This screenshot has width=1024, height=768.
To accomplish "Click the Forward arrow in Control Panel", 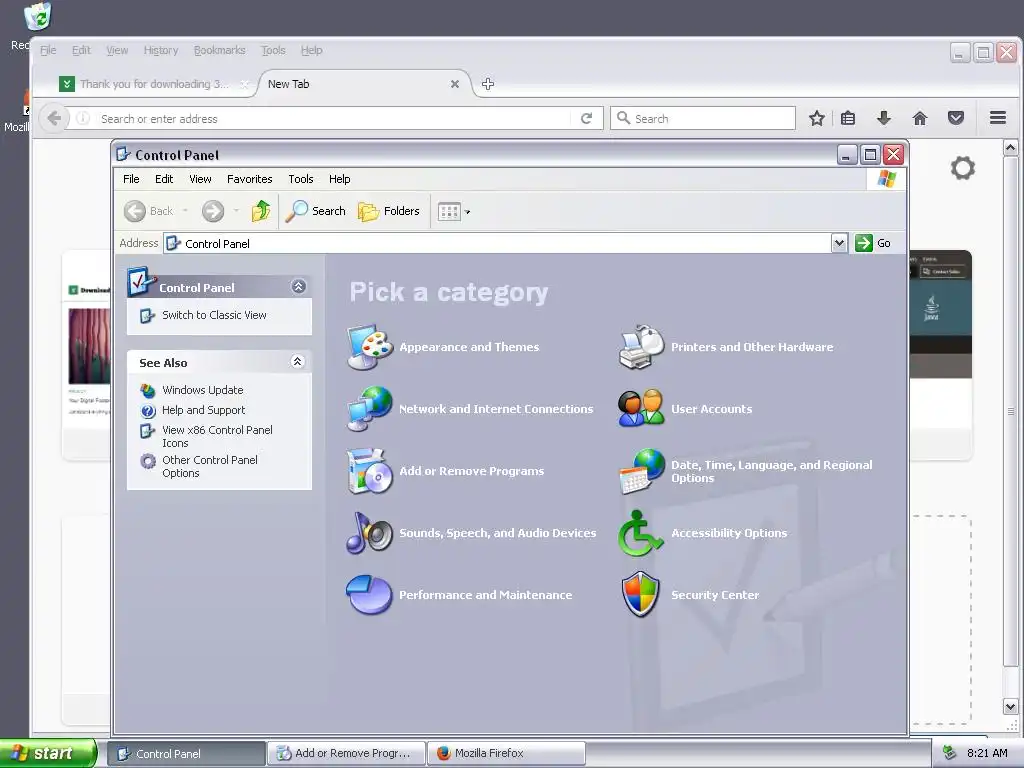I will pos(213,211).
